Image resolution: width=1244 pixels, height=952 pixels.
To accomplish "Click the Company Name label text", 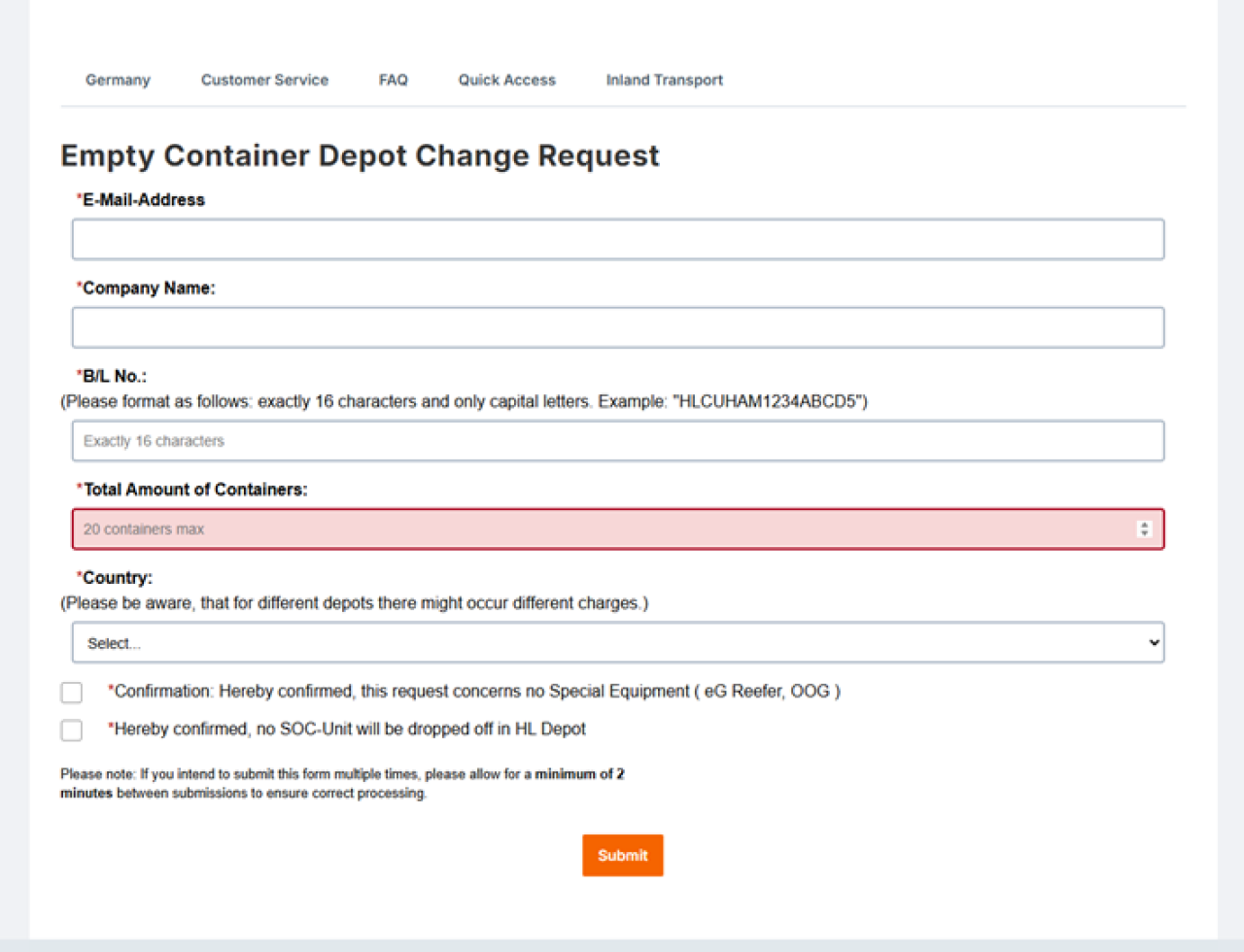I will click(148, 289).
